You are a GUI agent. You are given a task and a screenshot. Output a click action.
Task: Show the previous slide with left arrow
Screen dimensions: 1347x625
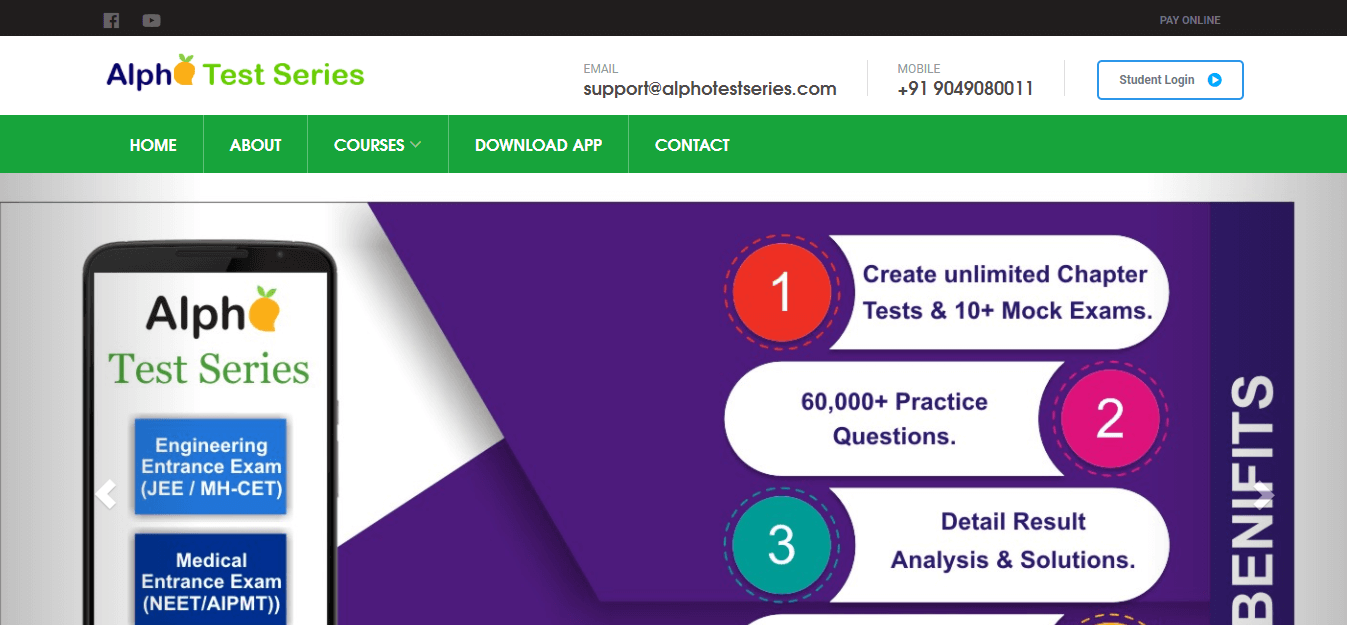click(106, 493)
